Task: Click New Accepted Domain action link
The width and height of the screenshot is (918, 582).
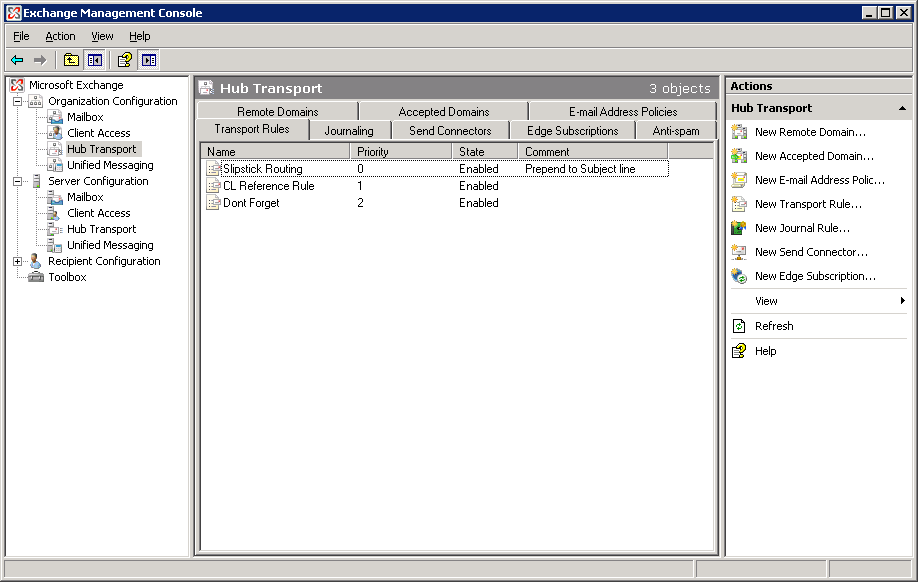Action: [x=814, y=156]
